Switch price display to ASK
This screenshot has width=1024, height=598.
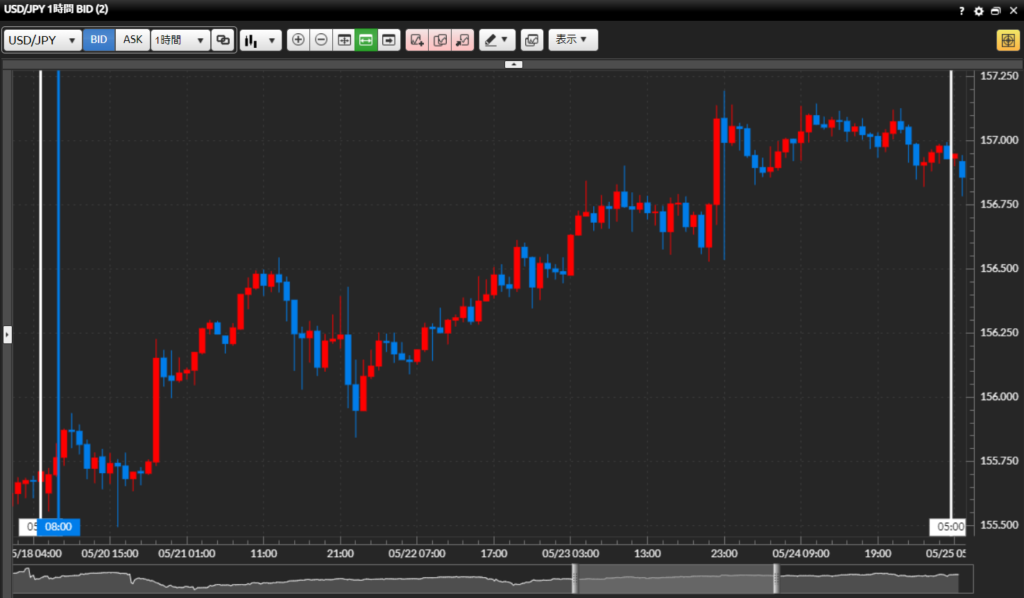(x=133, y=40)
